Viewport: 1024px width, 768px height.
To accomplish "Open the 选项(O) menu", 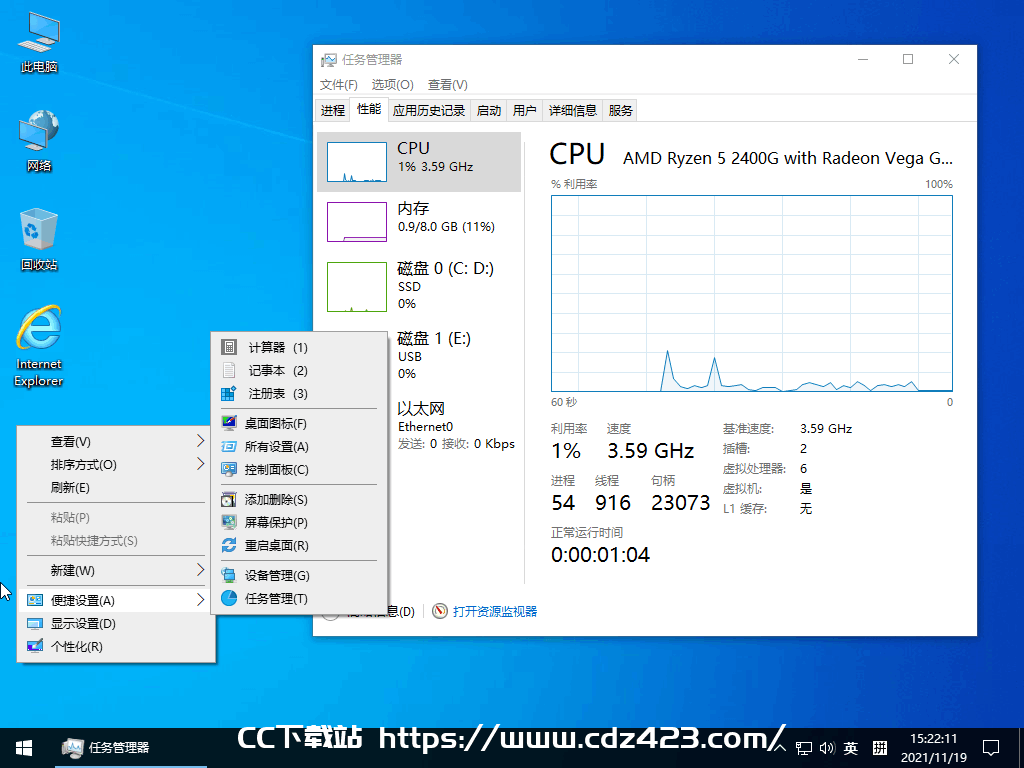I will pos(392,85).
